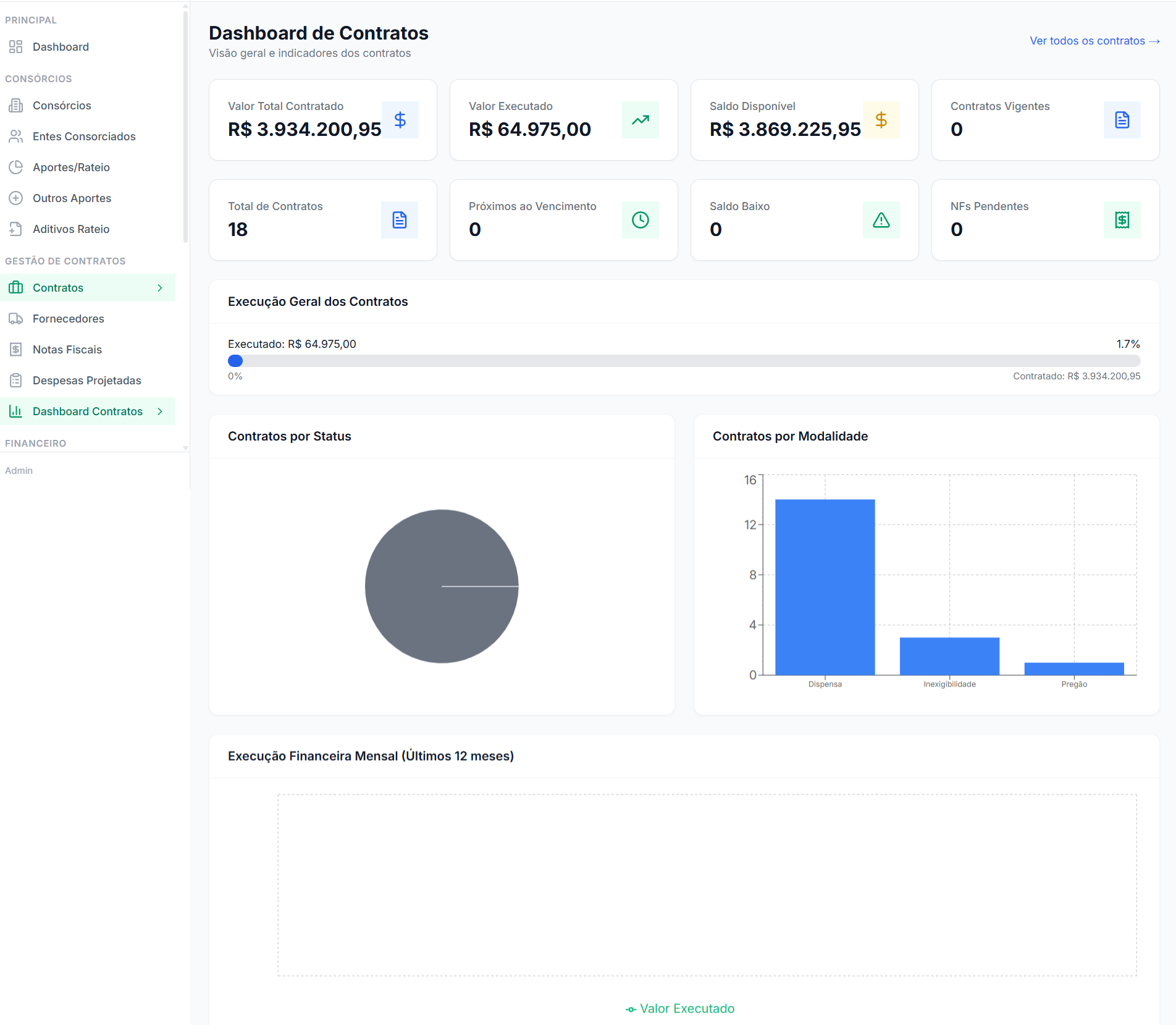1176x1025 pixels.
Task: Select Aportes/Rateio in the sidebar
Action: coord(71,167)
